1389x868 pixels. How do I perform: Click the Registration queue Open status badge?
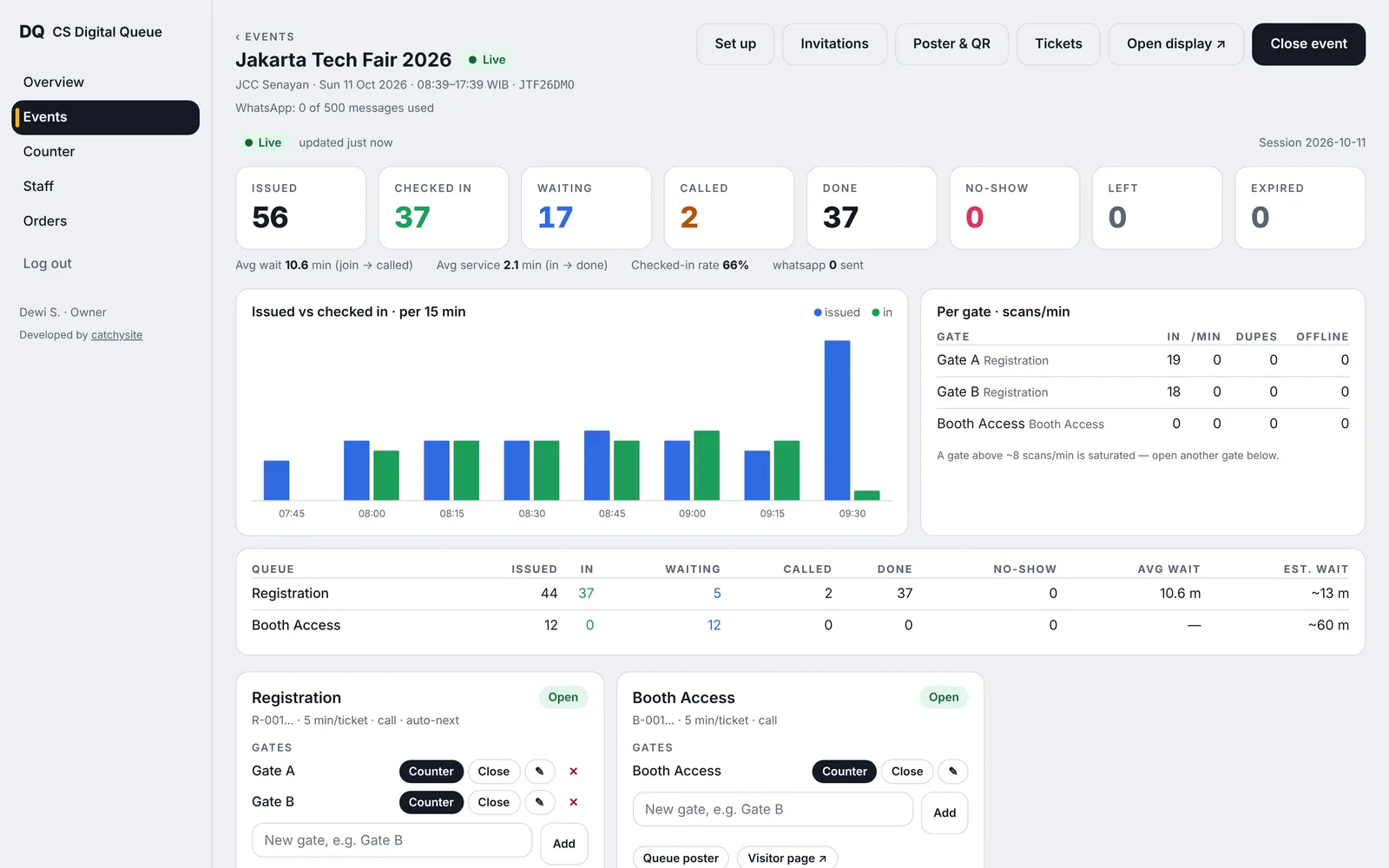563,697
